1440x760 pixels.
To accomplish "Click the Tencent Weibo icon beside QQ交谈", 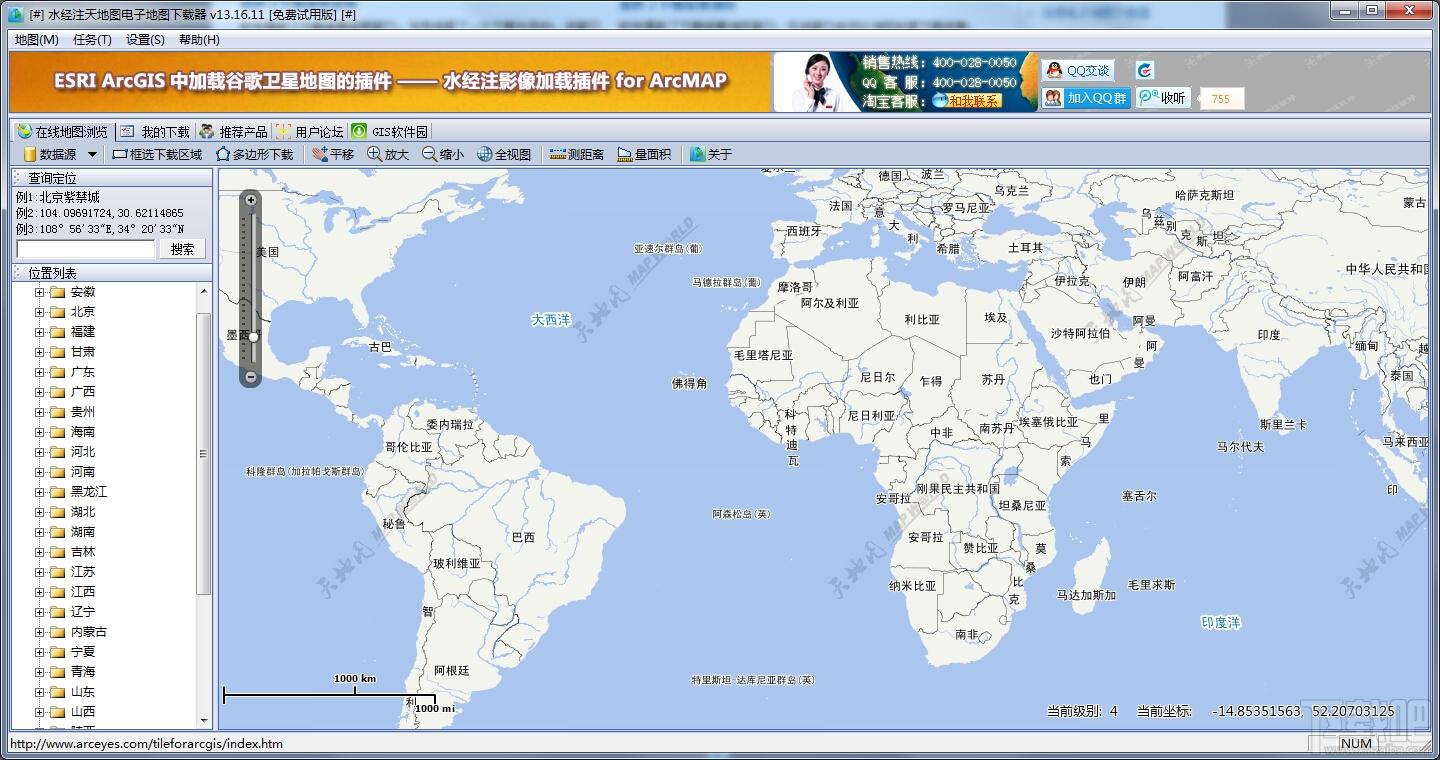I will point(1145,70).
